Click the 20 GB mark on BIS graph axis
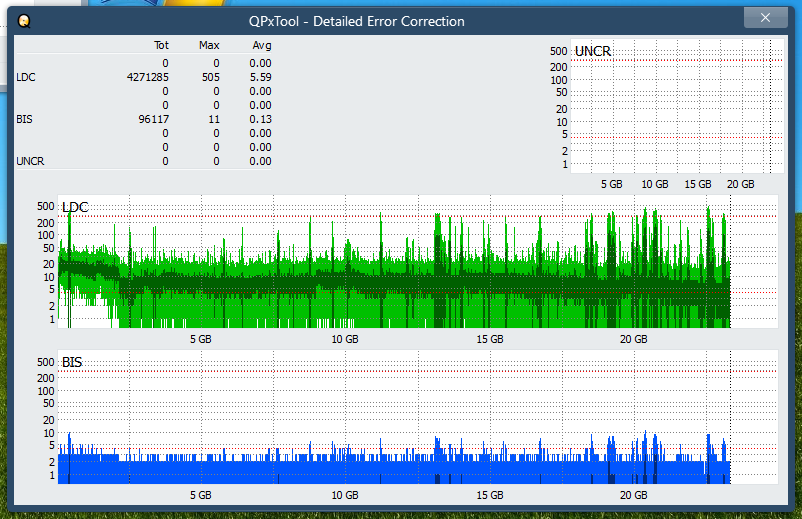This screenshot has height=519, width=802. pyautogui.click(x=633, y=495)
